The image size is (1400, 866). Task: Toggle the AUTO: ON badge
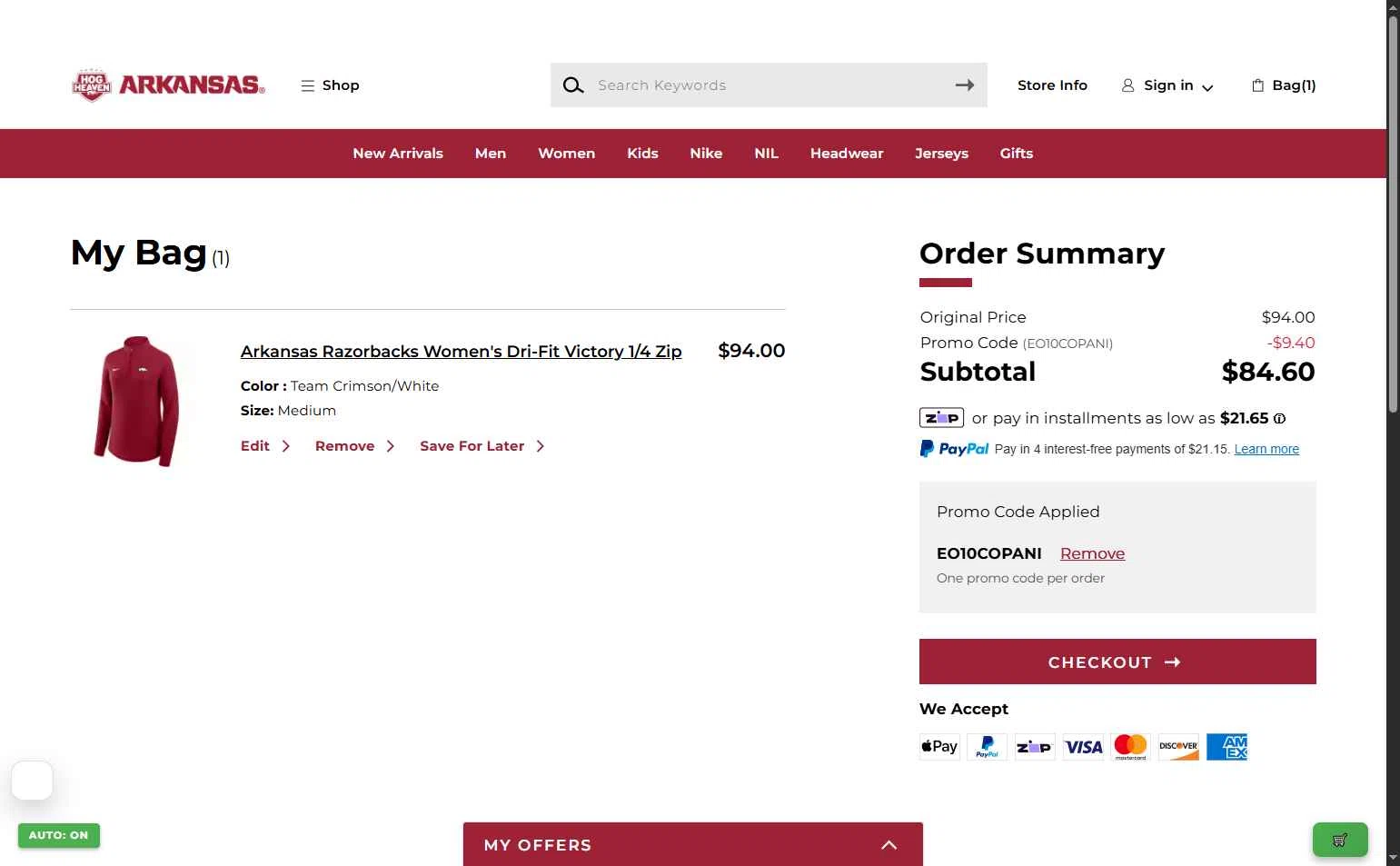pyautogui.click(x=59, y=835)
